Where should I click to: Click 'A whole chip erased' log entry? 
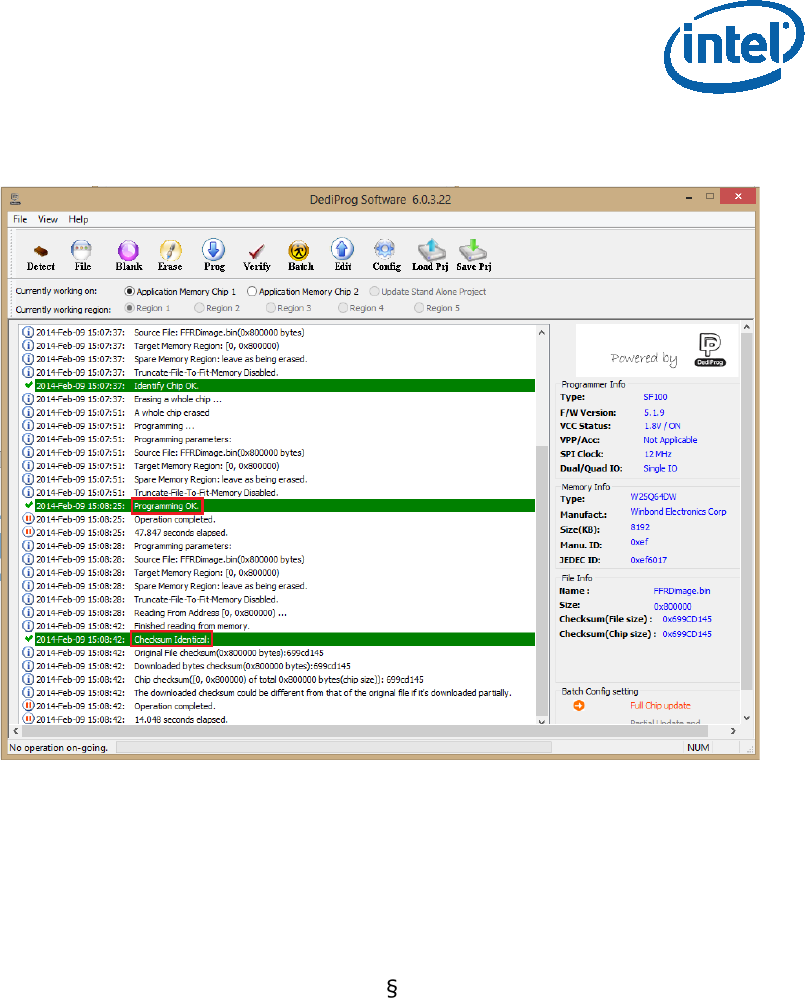click(172, 412)
